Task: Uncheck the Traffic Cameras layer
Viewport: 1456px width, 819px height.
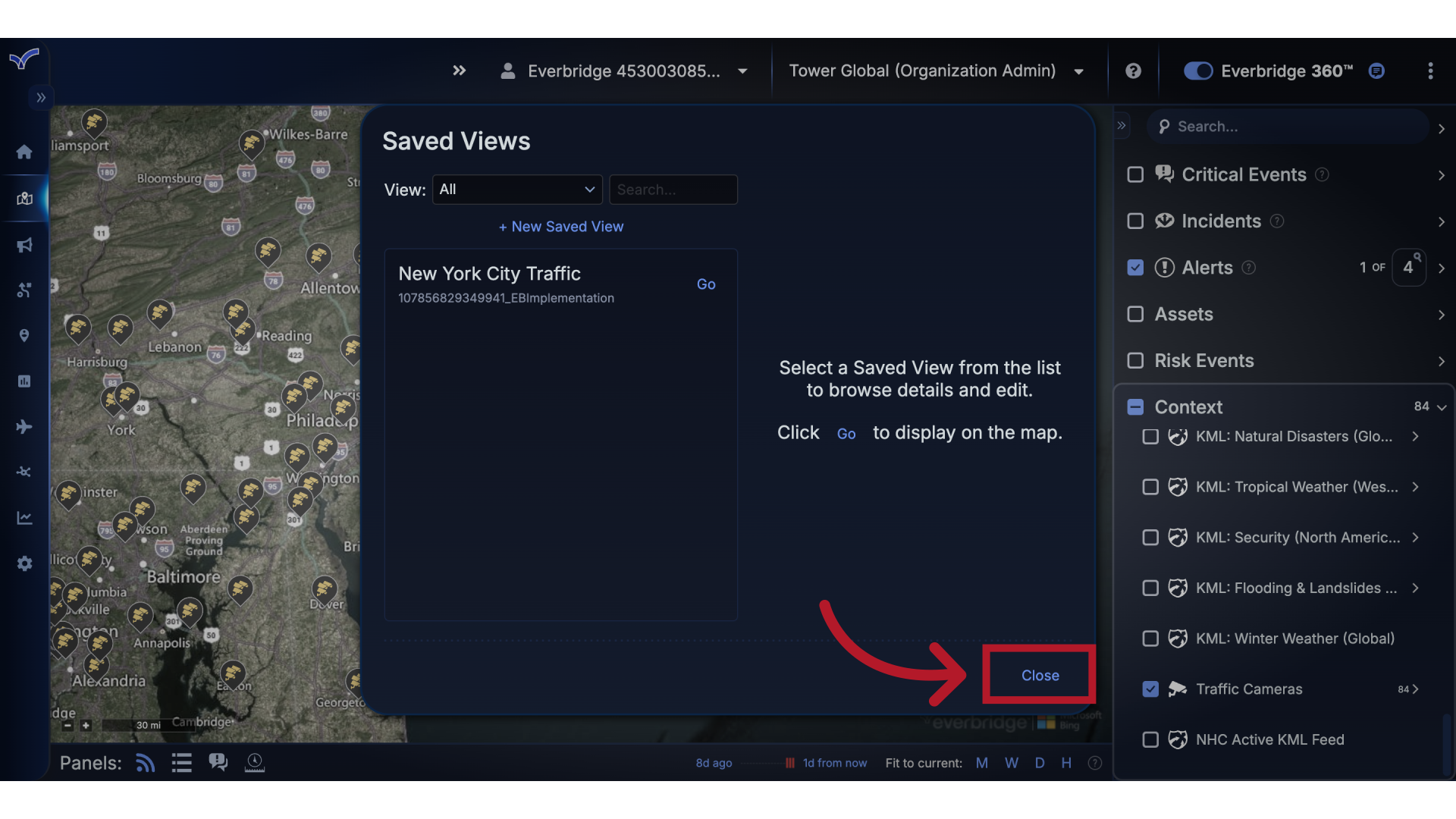Action: pos(1150,689)
